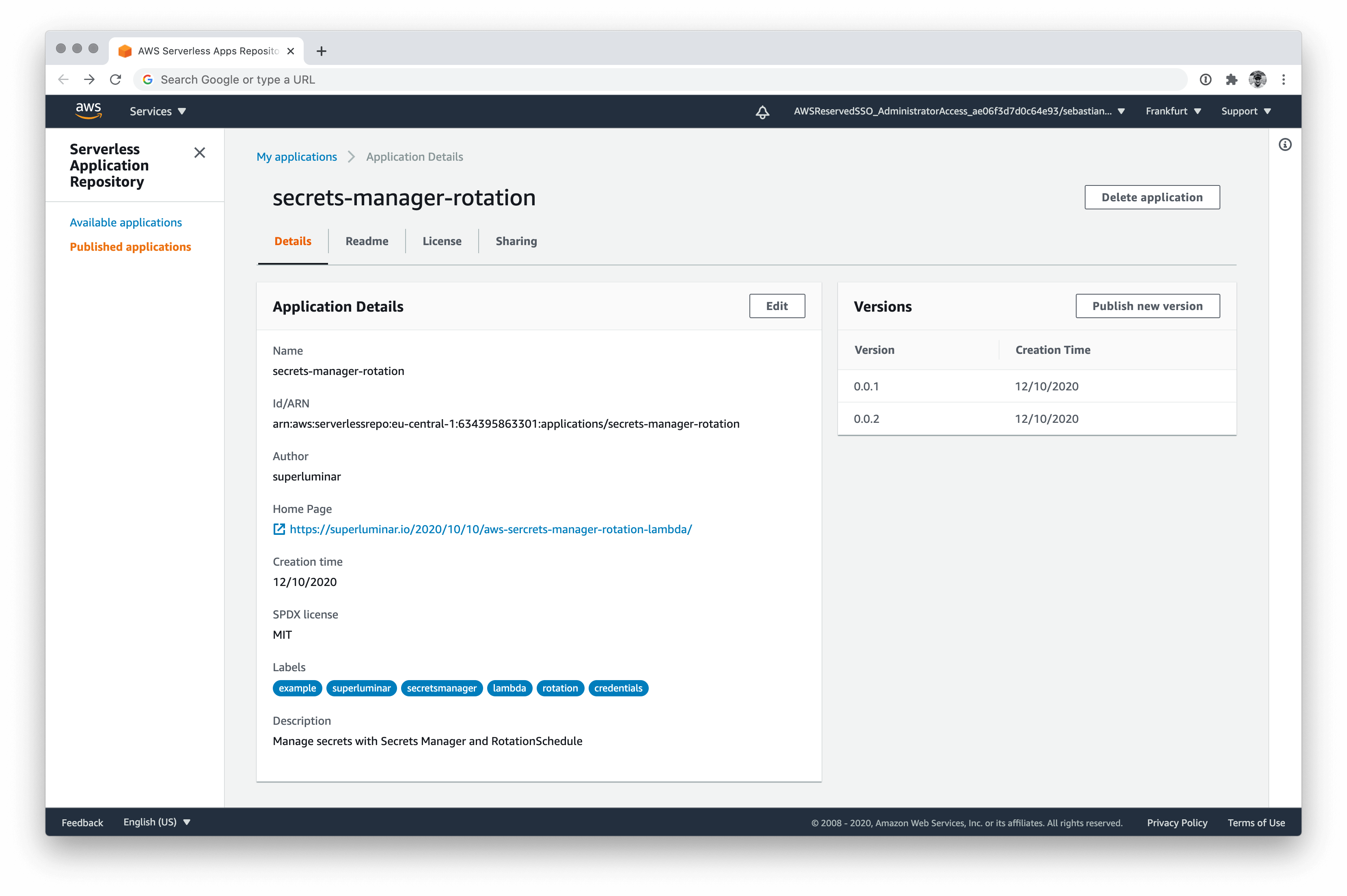The height and width of the screenshot is (896, 1347).
Task: Click the profile avatar in the browser toolbar
Action: (x=1257, y=80)
